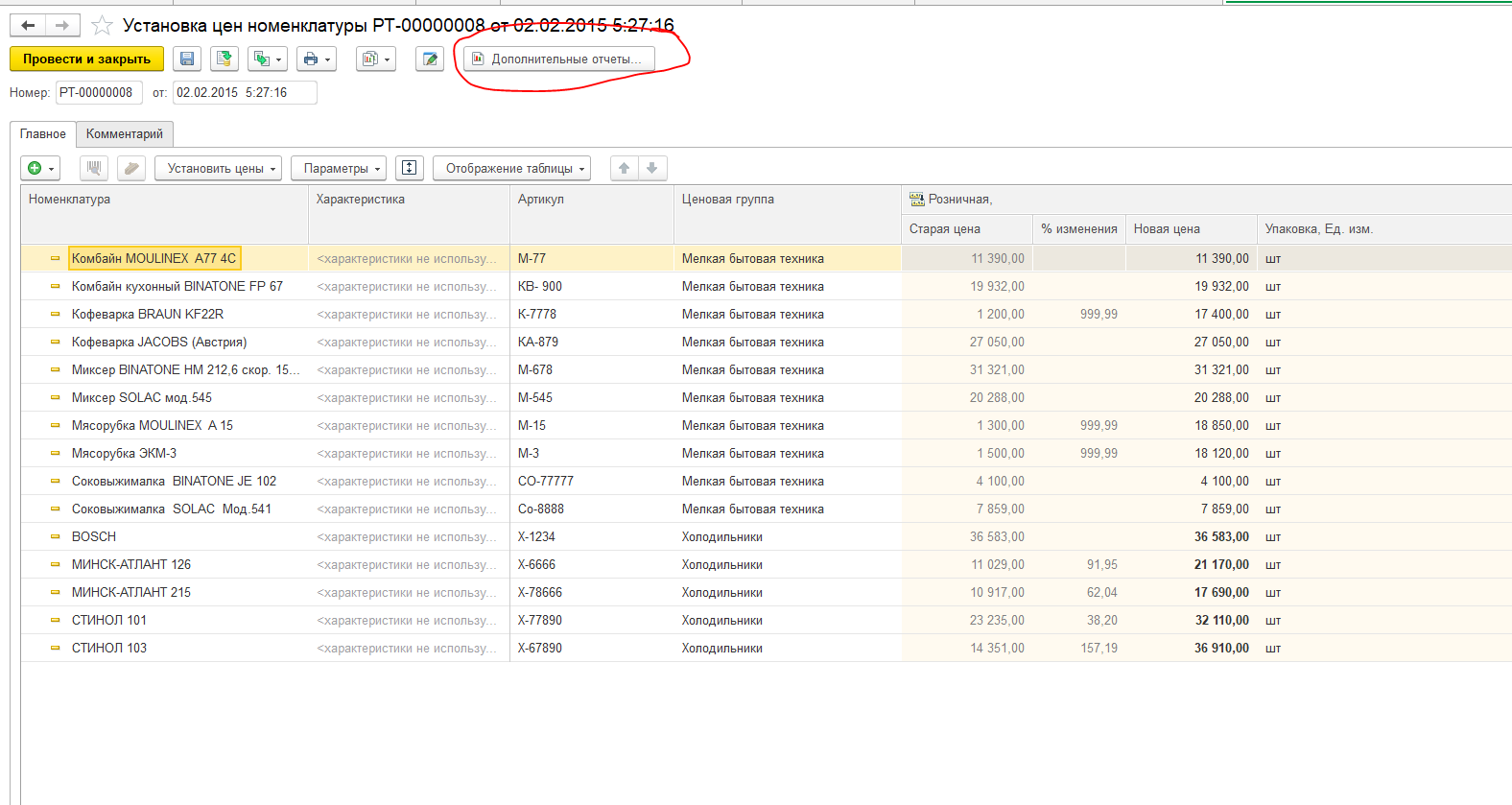Image resolution: width=1512 pixels, height=805 pixels.
Task: Switch to the Главное tab
Action: coord(43,134)
